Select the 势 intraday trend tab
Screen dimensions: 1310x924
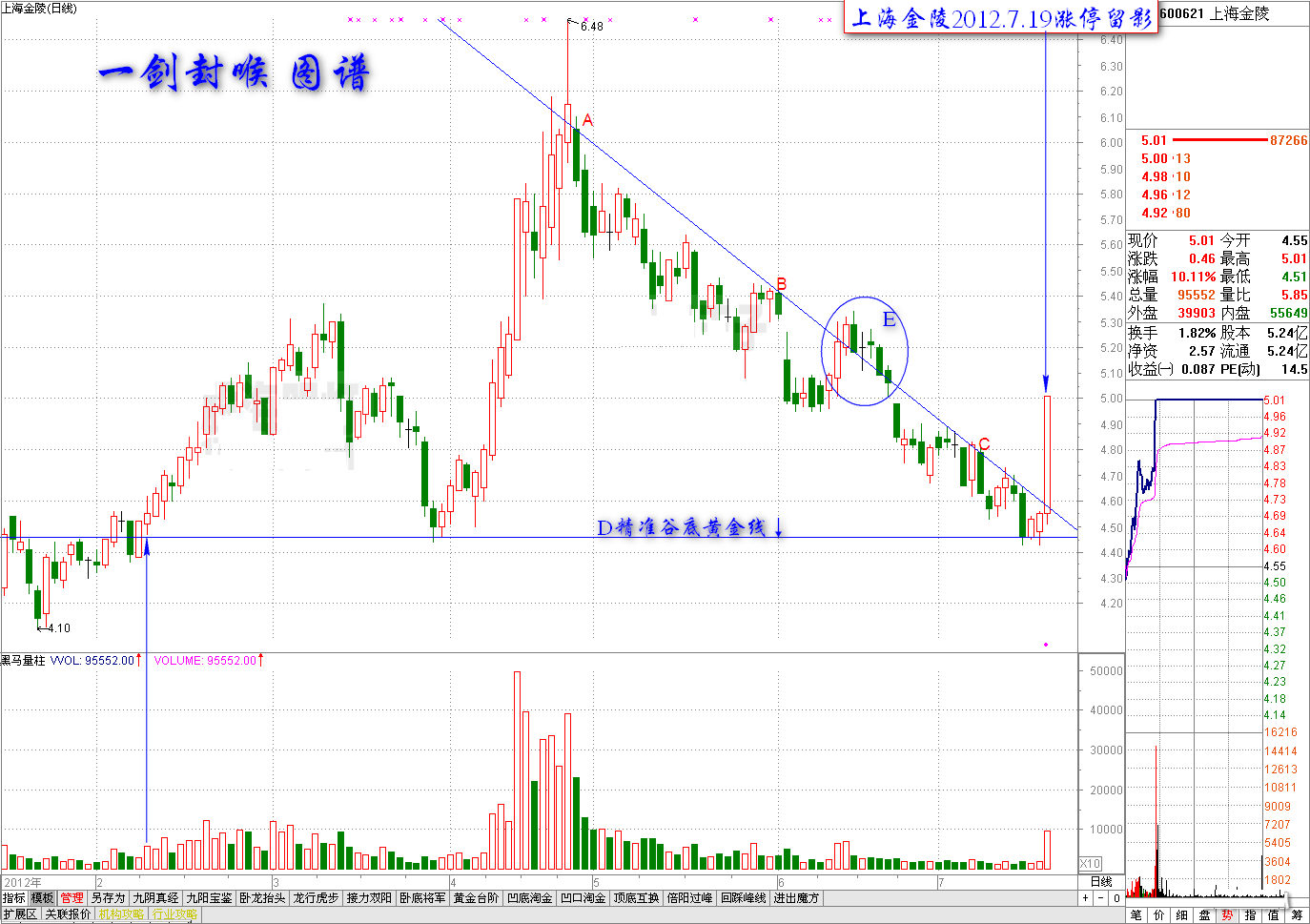1228,915
